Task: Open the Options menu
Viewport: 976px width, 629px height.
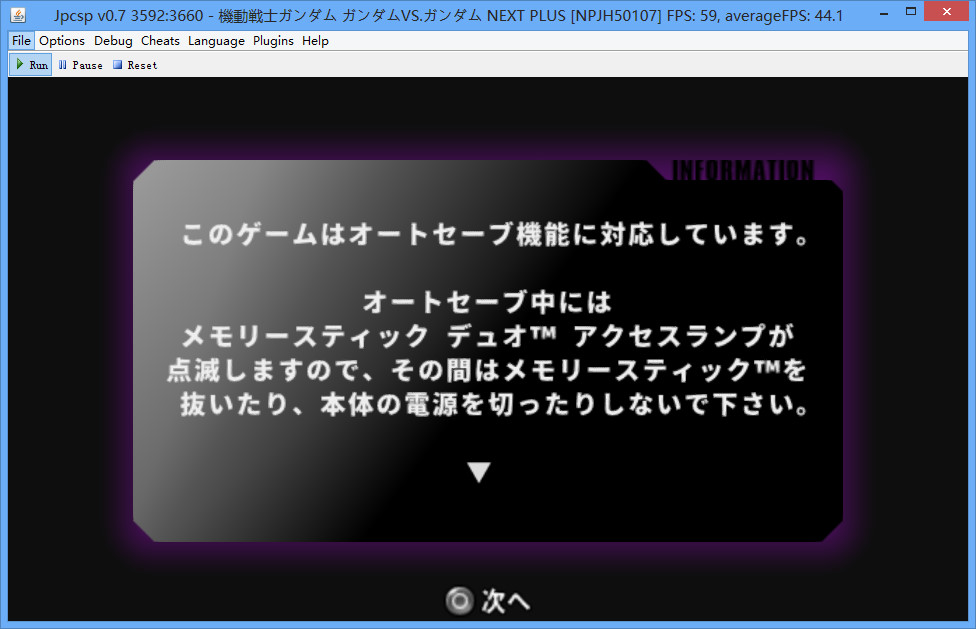Action: pos(62,41)
